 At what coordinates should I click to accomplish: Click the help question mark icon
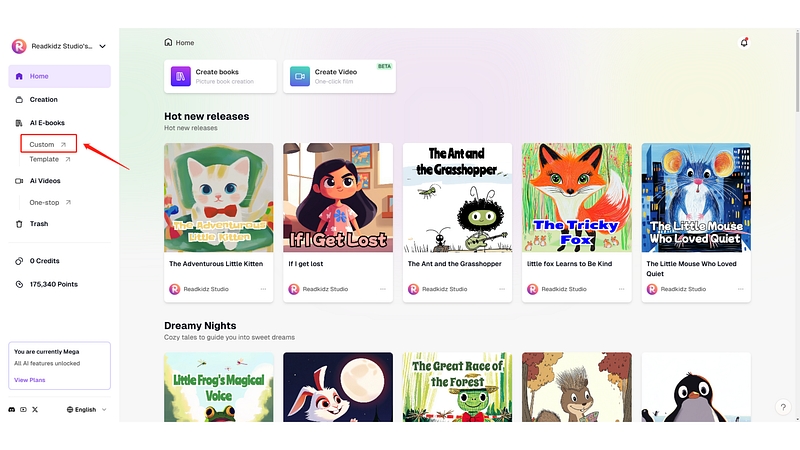click(783, 407)
